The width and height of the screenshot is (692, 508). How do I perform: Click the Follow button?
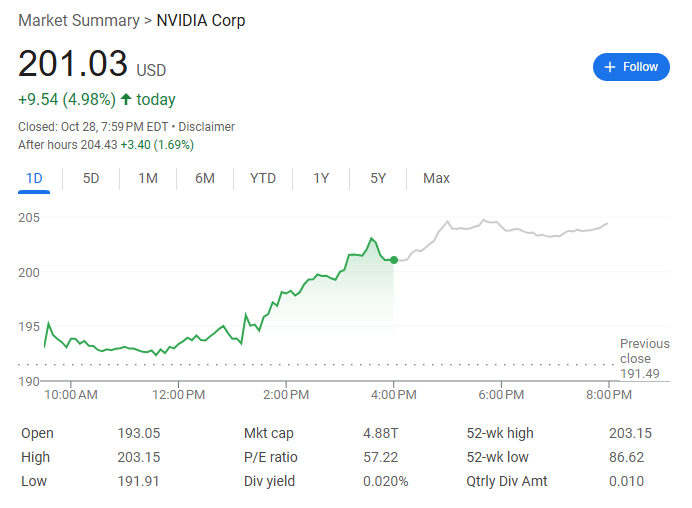click(x=631, y=67)
